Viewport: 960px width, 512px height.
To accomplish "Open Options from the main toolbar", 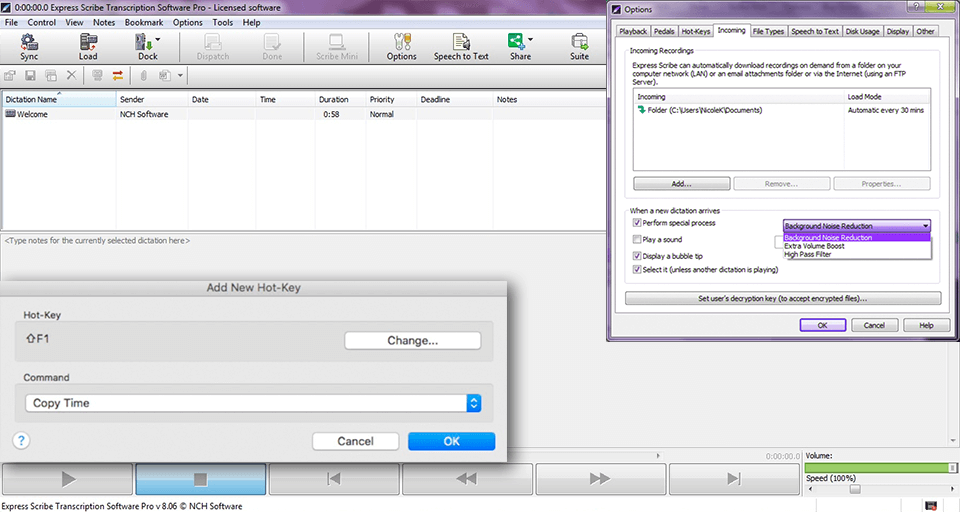I will coord(402,47).
